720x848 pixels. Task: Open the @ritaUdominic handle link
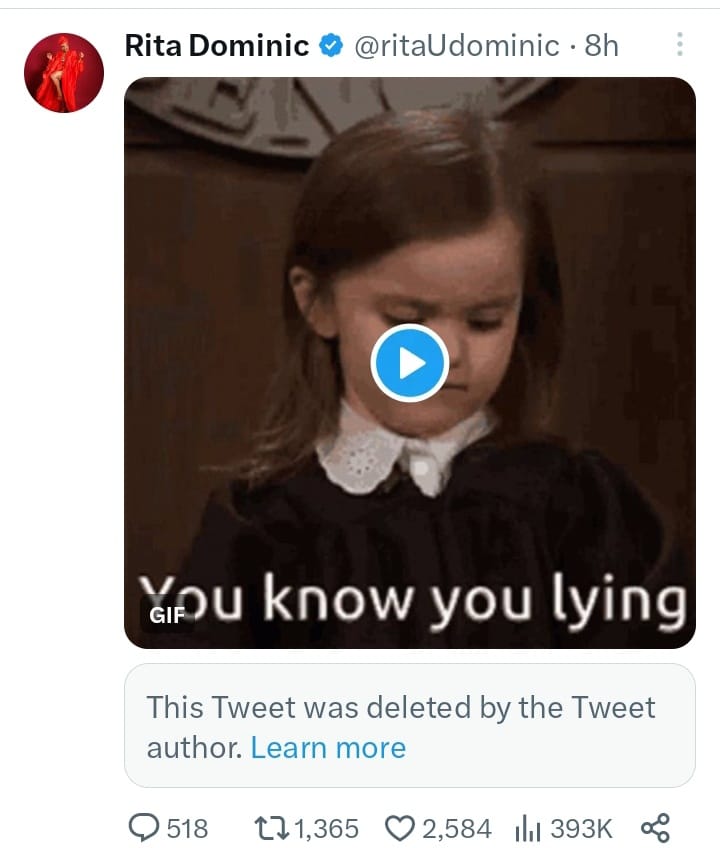(457, 45)
